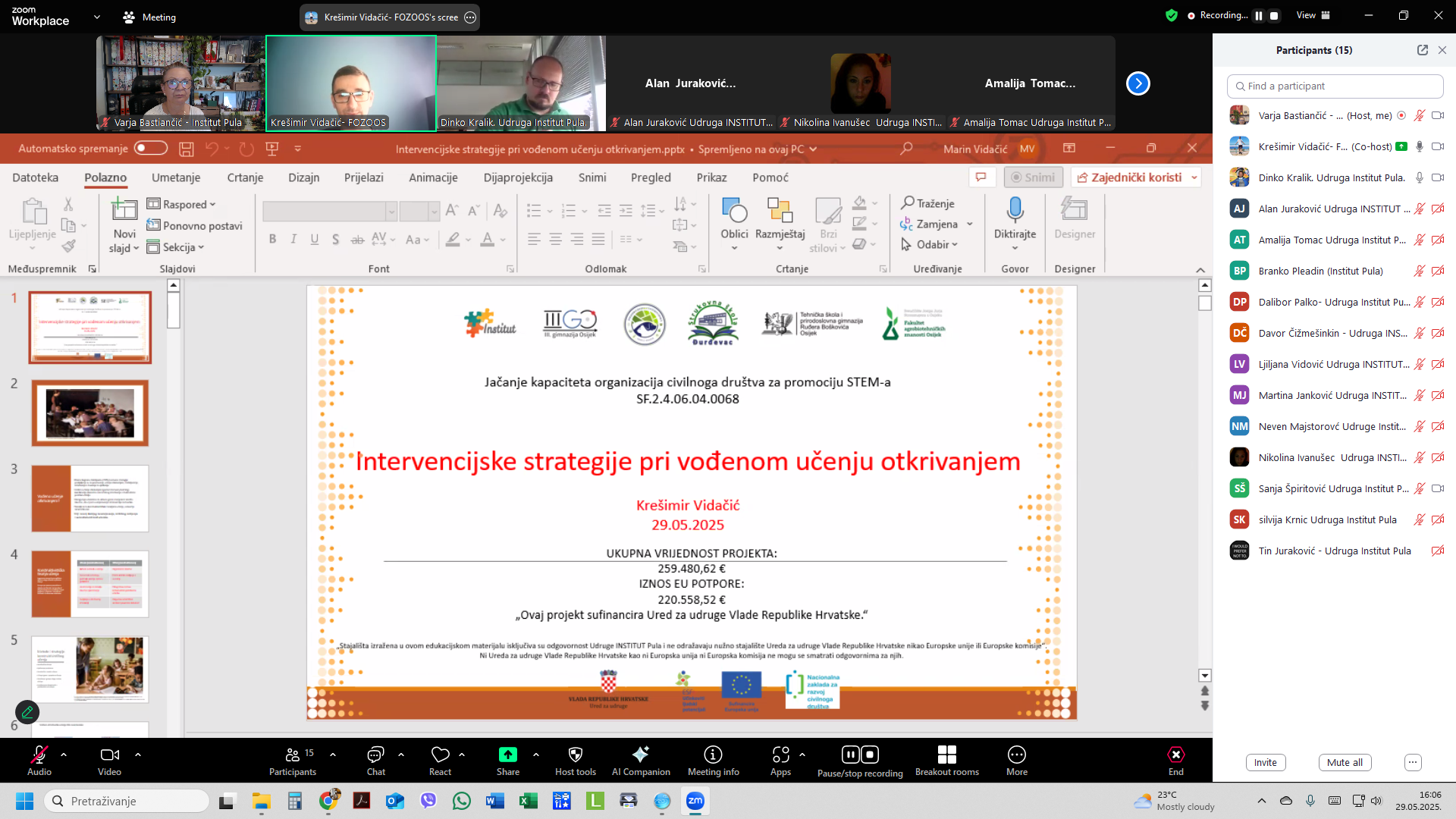This screenshot has height=819, width=1456.
Task: Stop the recording in bottom toolbar
Action: 870,755
